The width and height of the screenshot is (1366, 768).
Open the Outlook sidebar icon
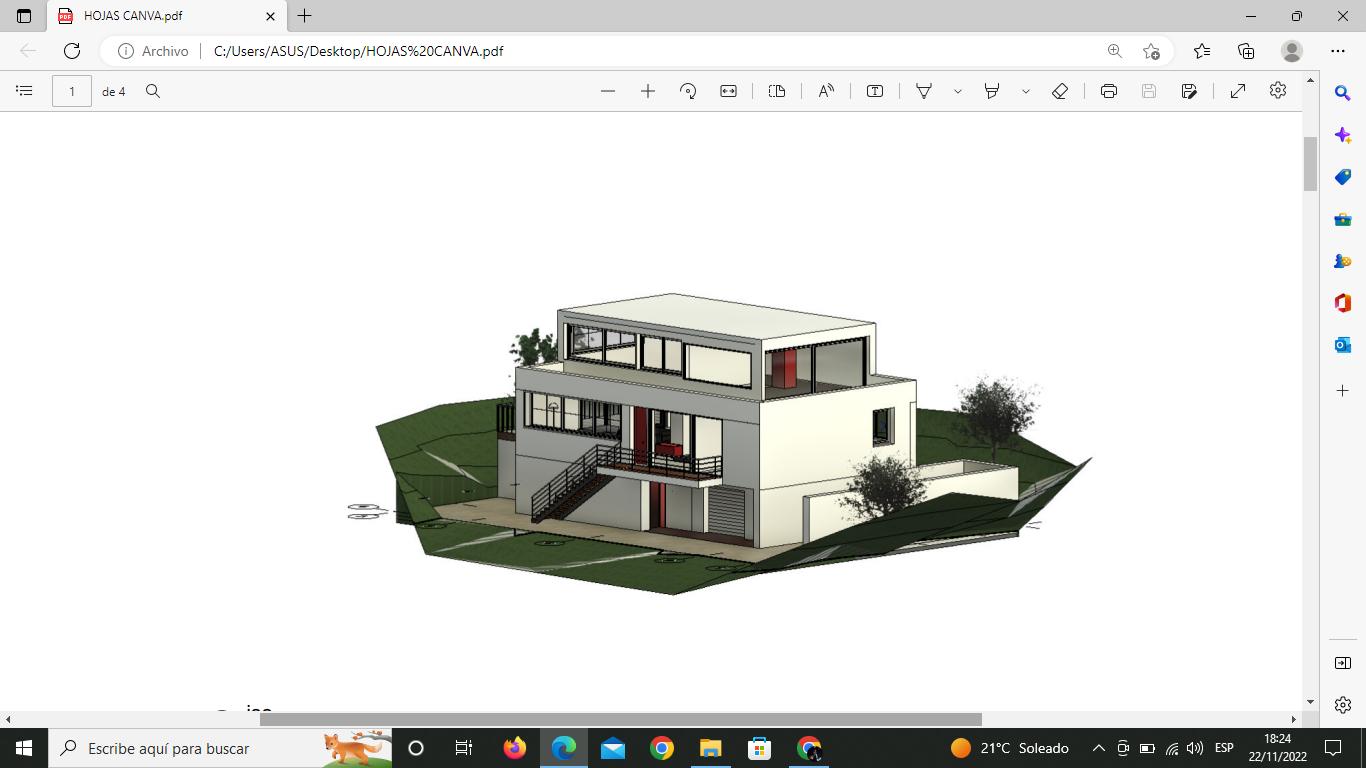point(1343,345)
